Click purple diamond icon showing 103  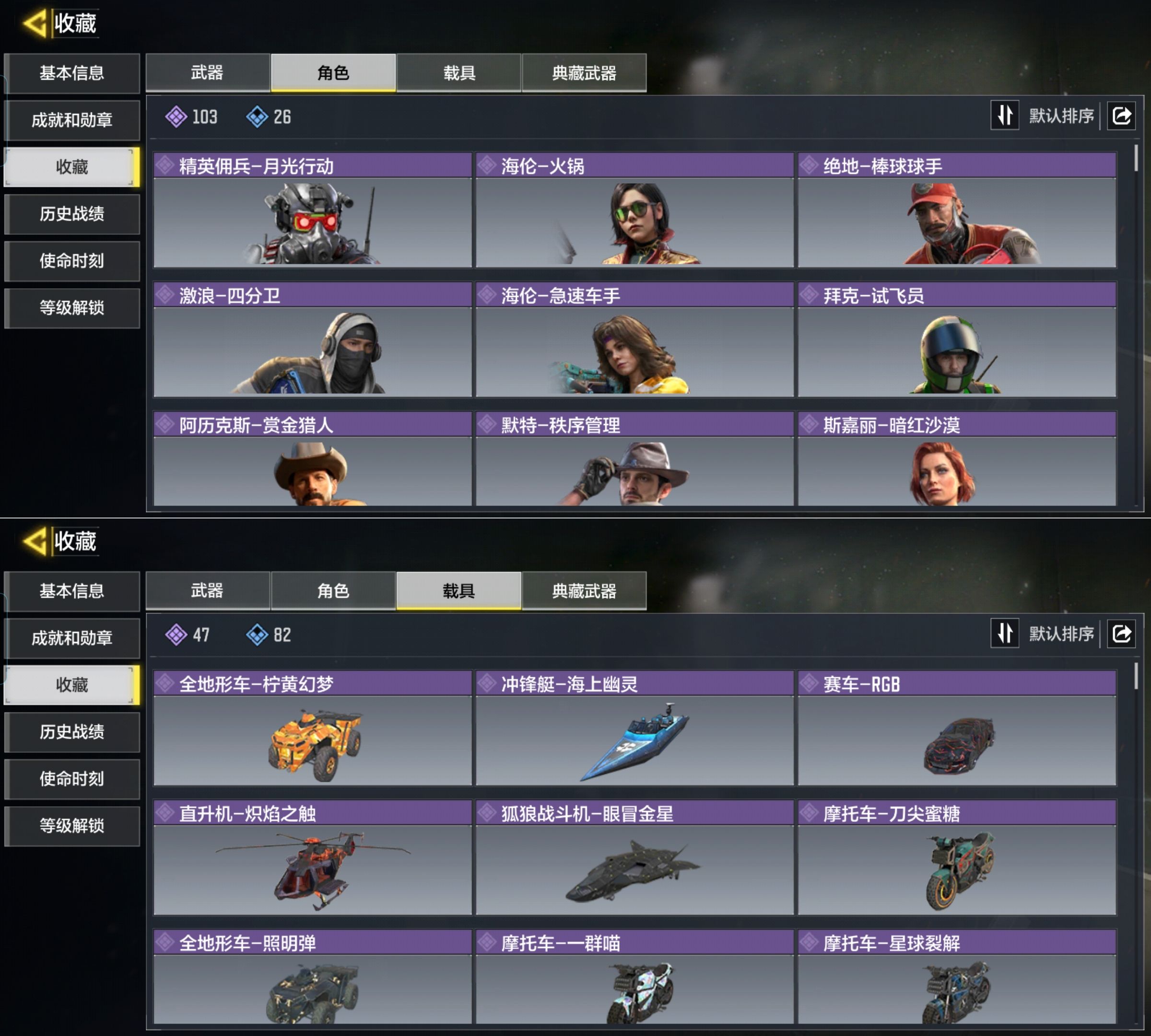coord(176,117)
